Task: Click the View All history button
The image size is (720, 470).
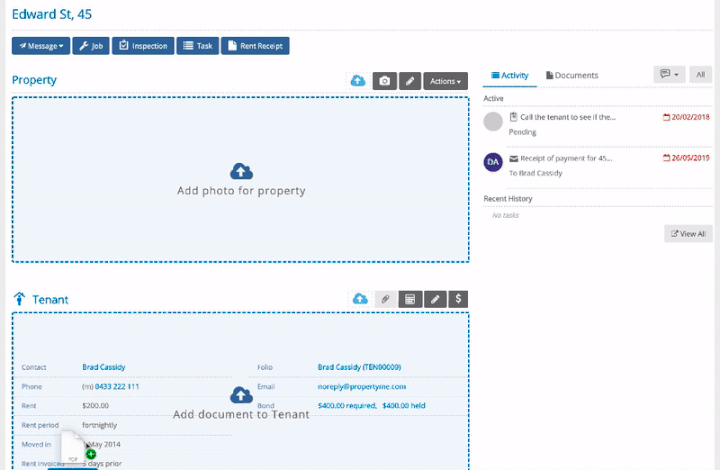Action: (x=688, y=234)
